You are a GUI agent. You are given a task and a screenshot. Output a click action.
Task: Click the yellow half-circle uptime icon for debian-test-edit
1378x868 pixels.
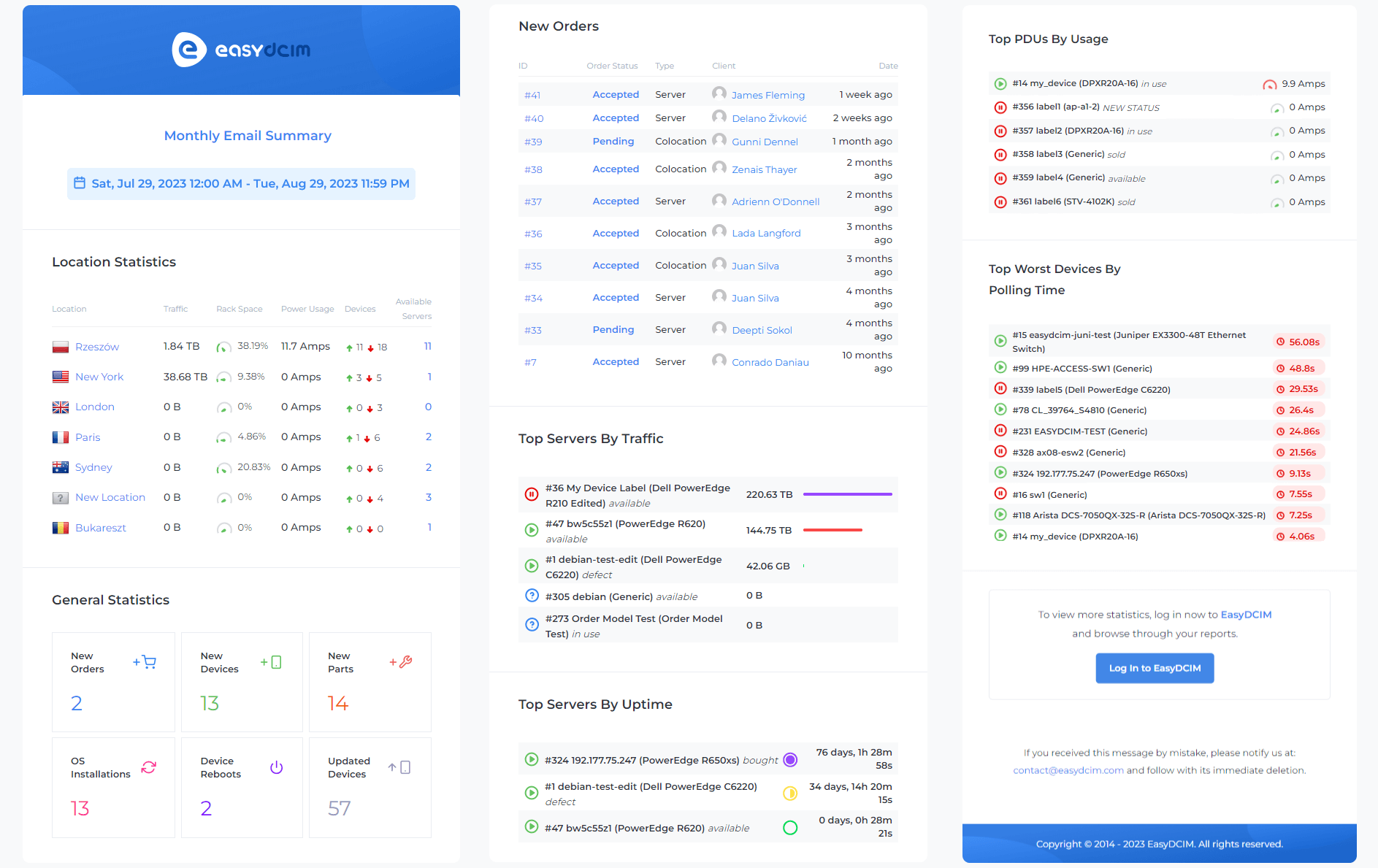(x=790, y=794)
